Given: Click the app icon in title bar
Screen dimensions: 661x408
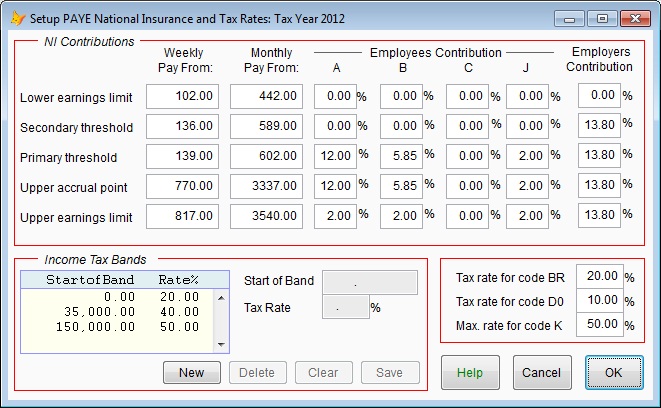Looking at the screenshot, I should pyautogui.click(x=18, y=19).
